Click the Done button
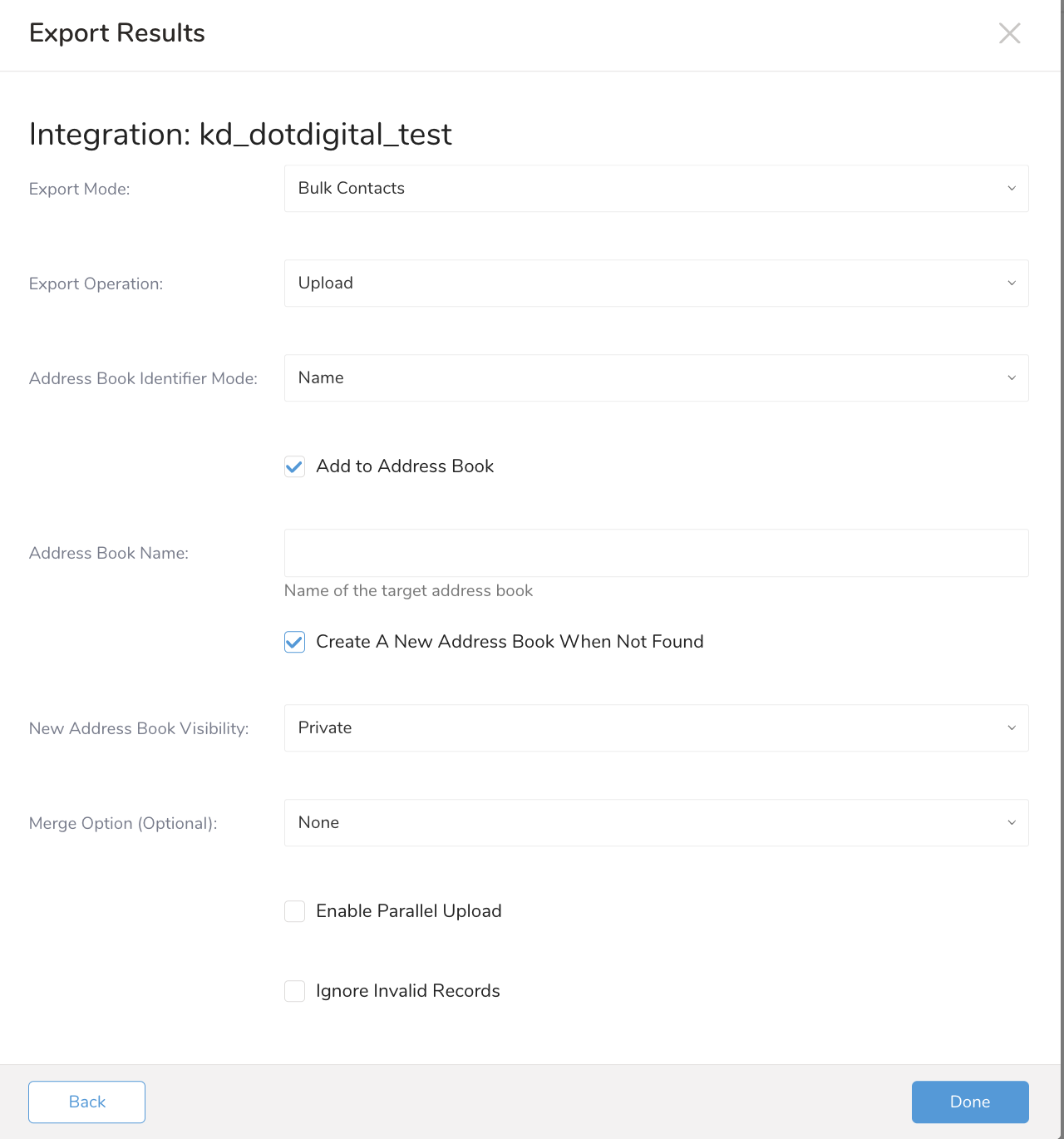 coord(970,1102)
